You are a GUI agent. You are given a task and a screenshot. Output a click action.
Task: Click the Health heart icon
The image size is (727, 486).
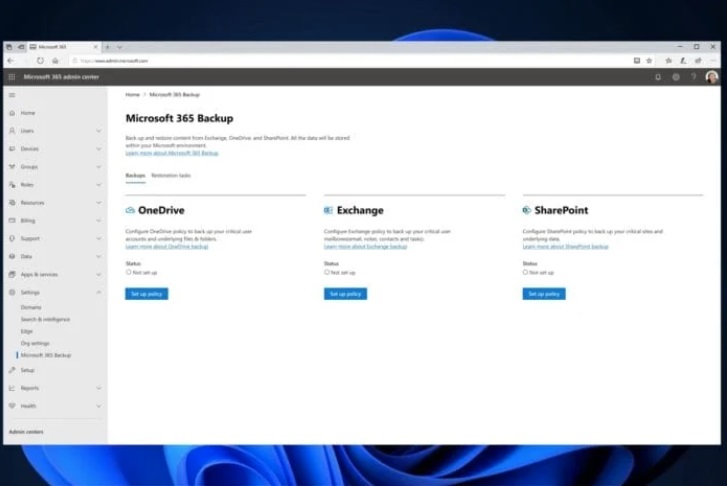pyautogui.click(x=12, y=406)
